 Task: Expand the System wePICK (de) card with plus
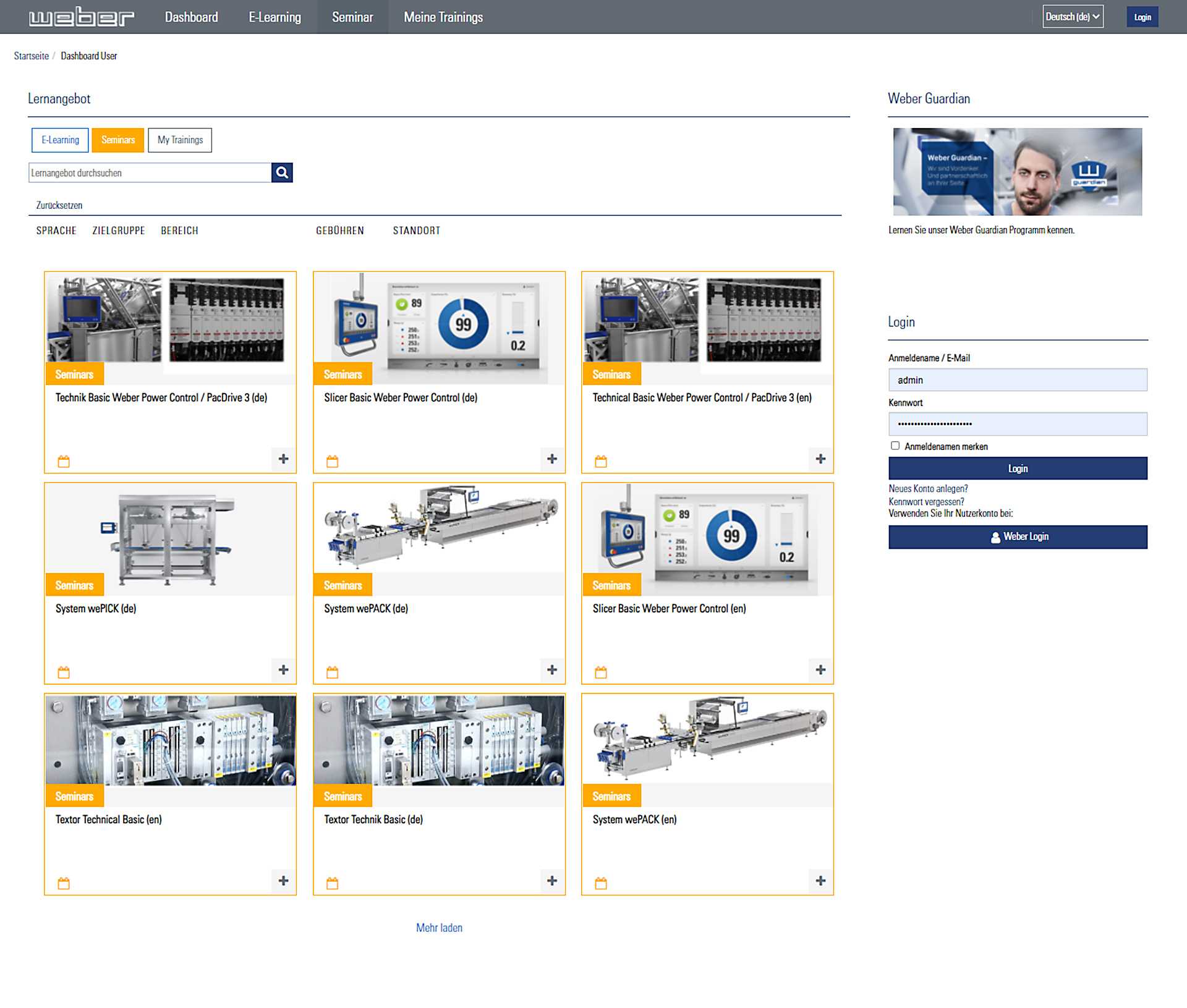(x=283, y=670)
